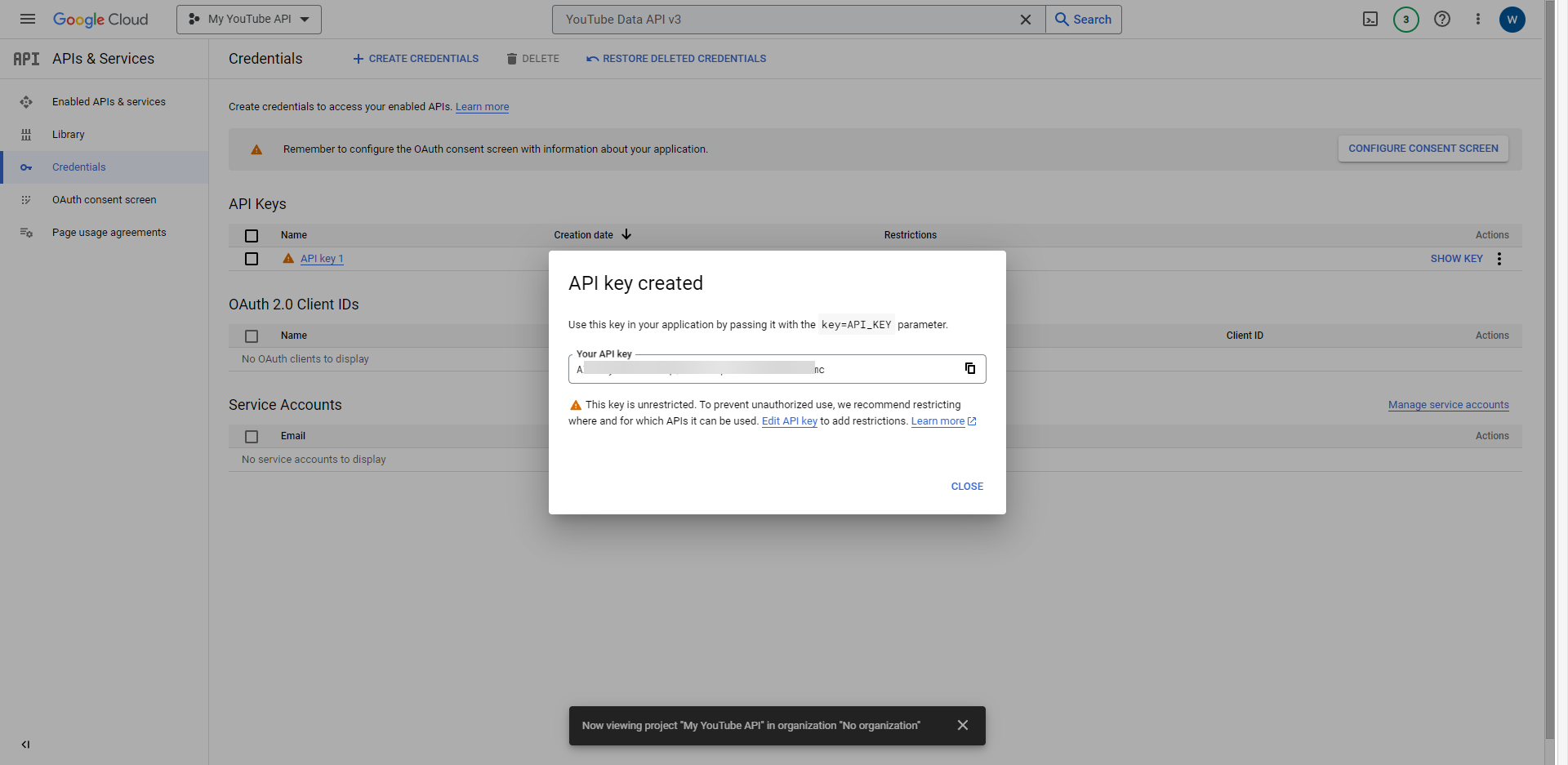Open the My YouTube API project picker
Viewport: 1568px width, 765px height.
pos(248,19)
